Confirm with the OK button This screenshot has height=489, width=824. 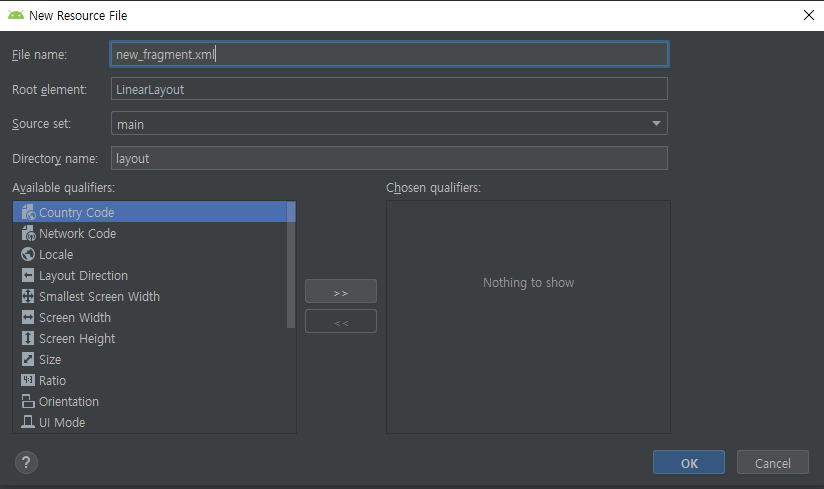[x=689, y=463]
